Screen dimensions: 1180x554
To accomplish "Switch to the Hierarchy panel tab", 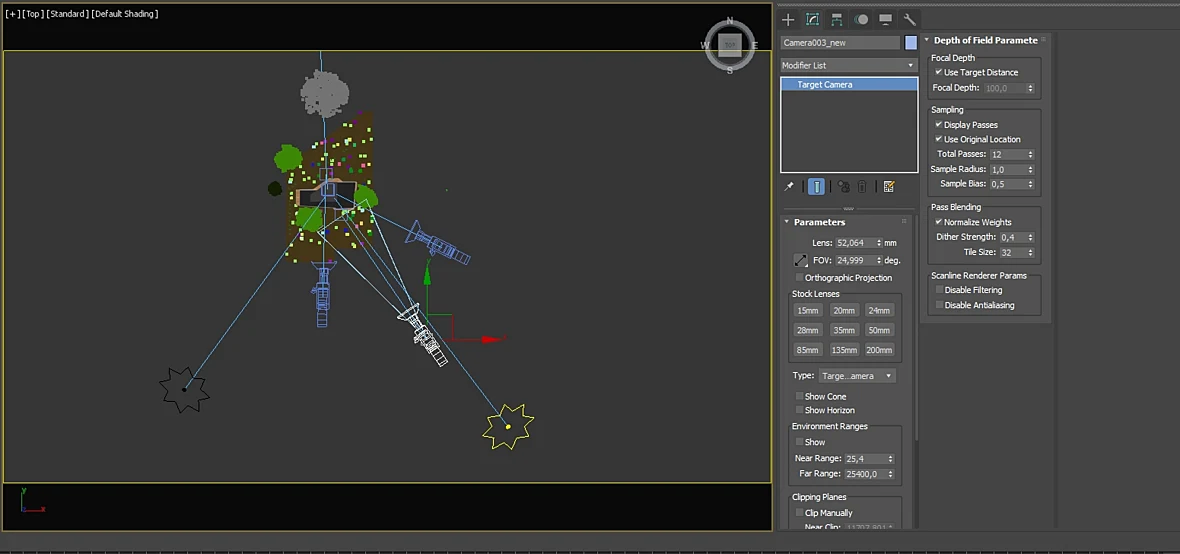I will pyautogui.click(x=837, y=20).
